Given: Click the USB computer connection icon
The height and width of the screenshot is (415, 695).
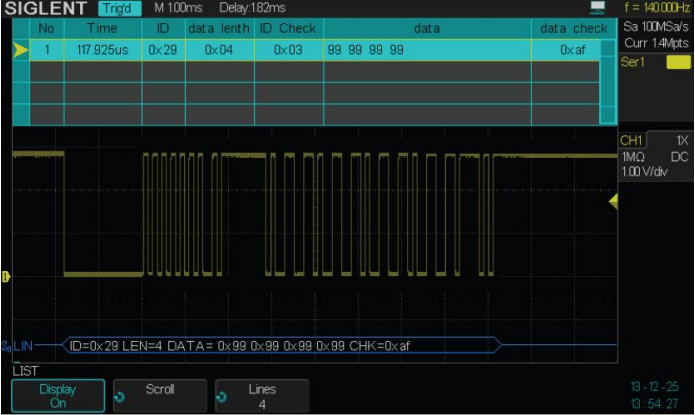Looking at the screenshot, I should [x=597, y=7].
